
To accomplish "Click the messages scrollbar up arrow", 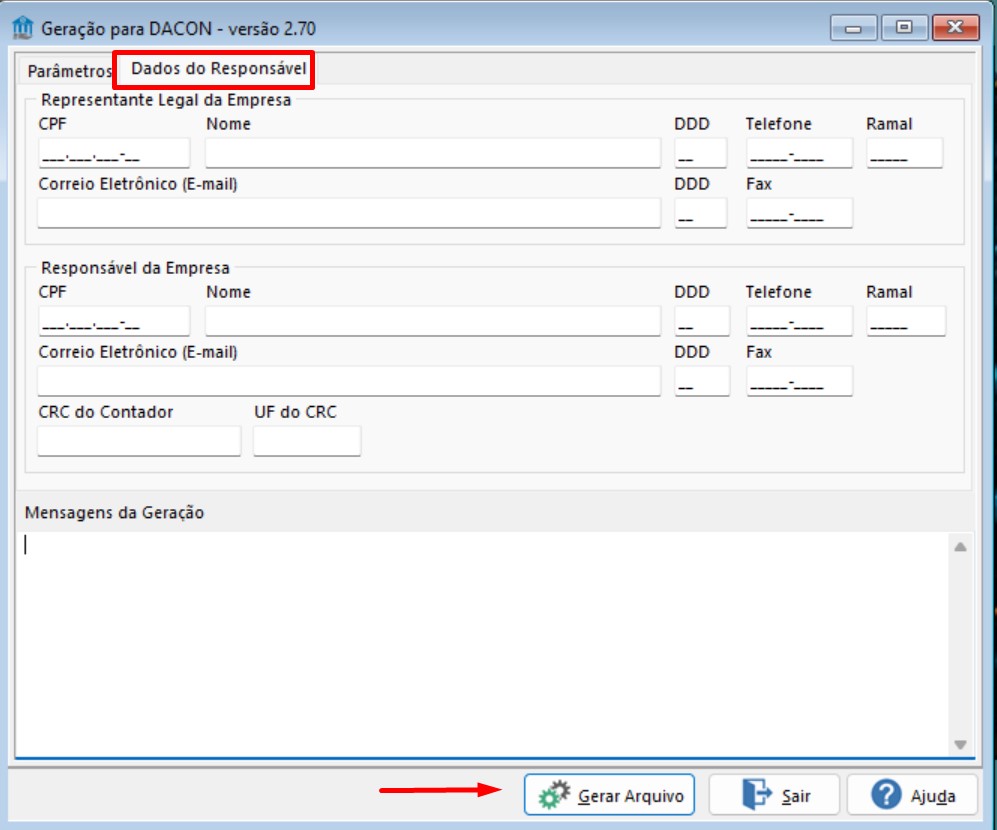I will (960, 547).
